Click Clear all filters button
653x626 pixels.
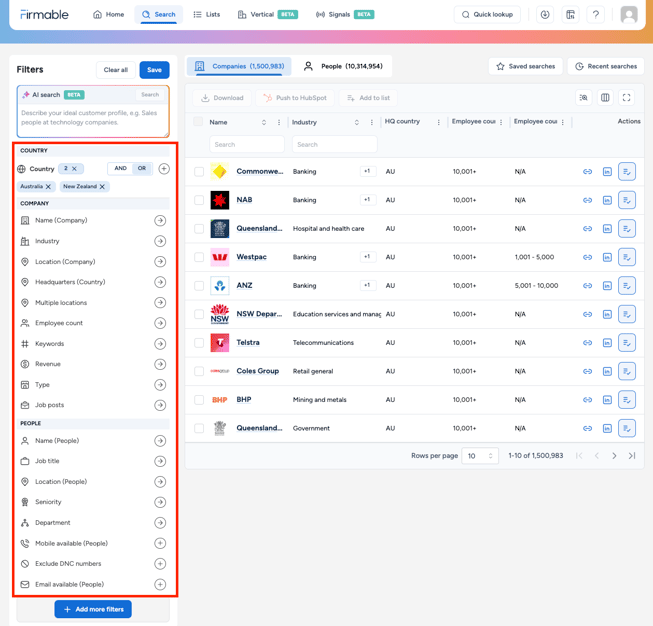click(116, 70)
